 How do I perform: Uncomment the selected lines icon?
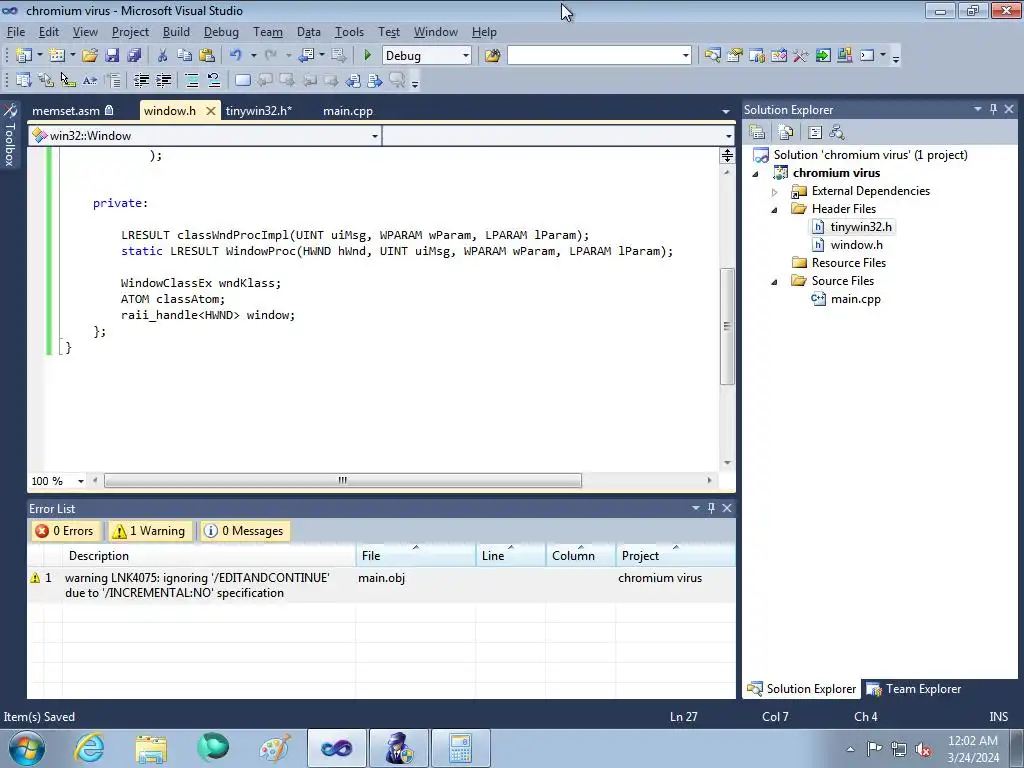[x=214, y=80]
